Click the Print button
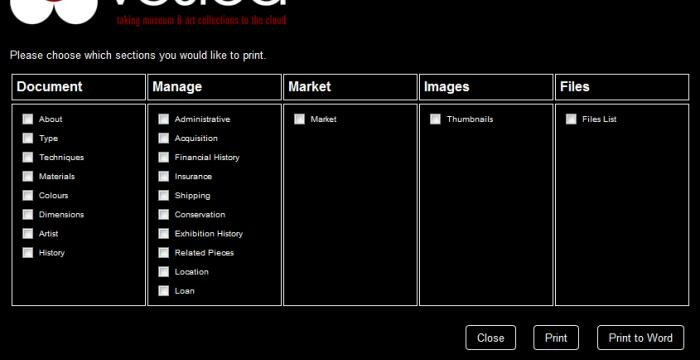This screenshot has width=700, height=360. click(556, 338)
